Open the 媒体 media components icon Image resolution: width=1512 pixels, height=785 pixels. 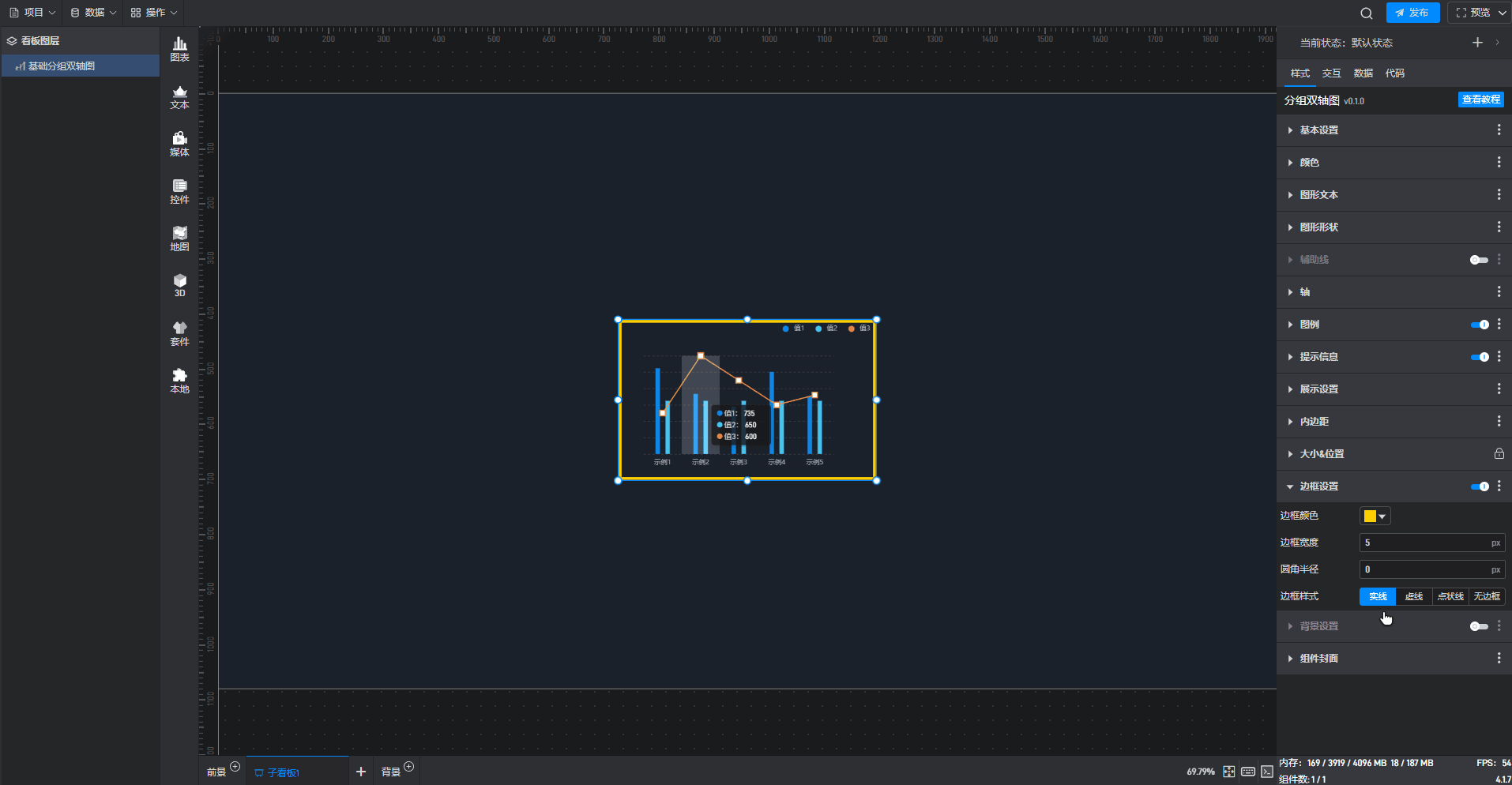tap(179, 144)
